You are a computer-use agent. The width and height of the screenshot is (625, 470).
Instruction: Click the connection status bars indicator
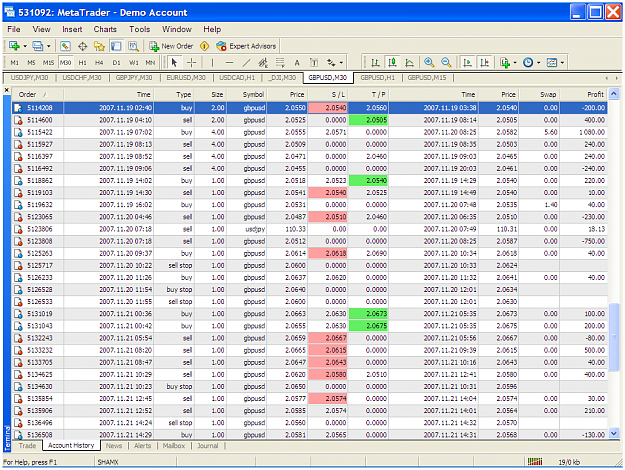tap(535, 462)
